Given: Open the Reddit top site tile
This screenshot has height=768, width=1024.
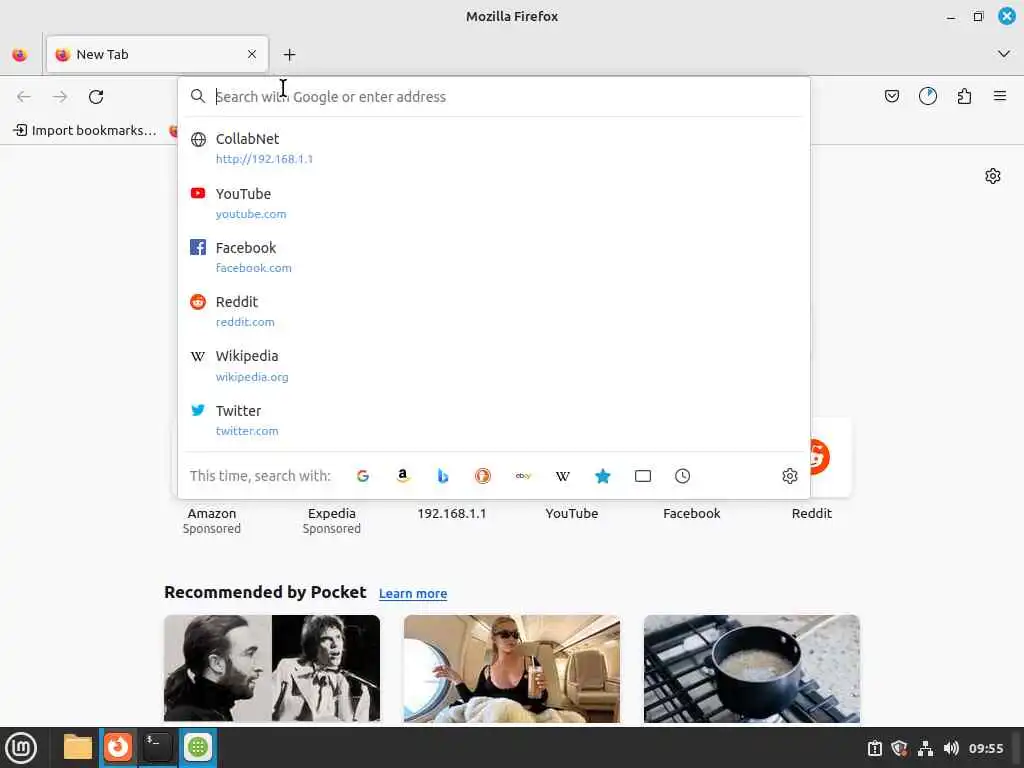Looking at the screenshot, I should pos(830,457).
